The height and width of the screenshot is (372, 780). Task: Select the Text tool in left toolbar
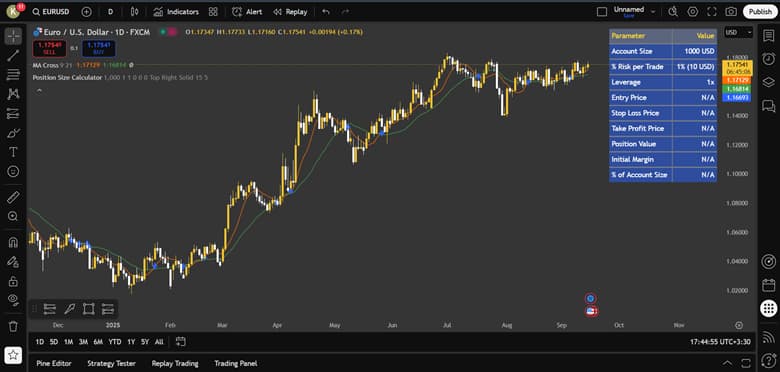[x=13, y=152]
